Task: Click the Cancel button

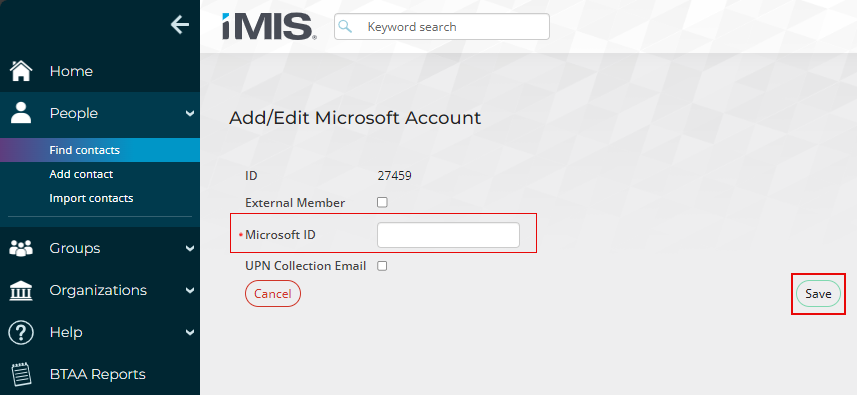Action: pyautogui.click(x=273, y=293)
